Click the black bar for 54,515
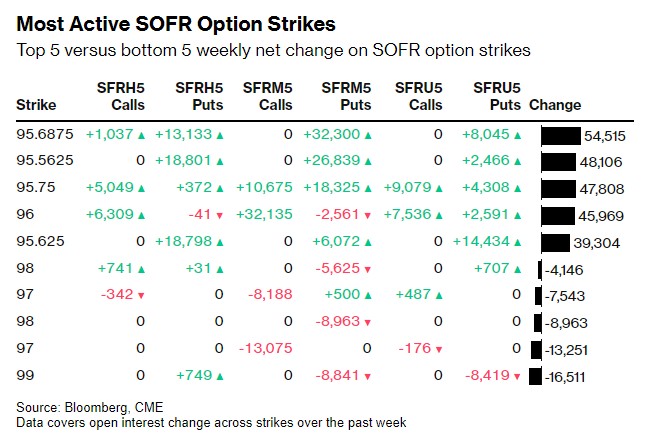The height and width of the screenshot is (446, 656). pos(561,135)
